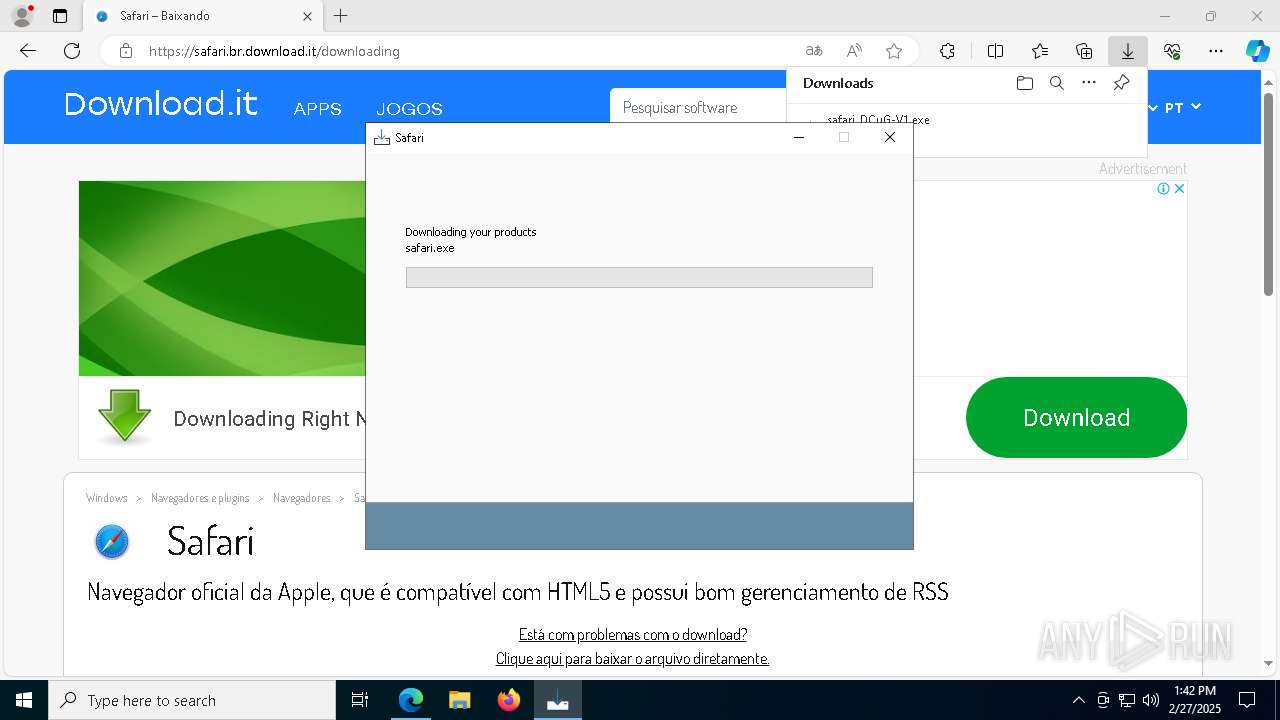
Task: Open the volume speaker icon
Action: pyautogui.click(x=1151, y=700)
